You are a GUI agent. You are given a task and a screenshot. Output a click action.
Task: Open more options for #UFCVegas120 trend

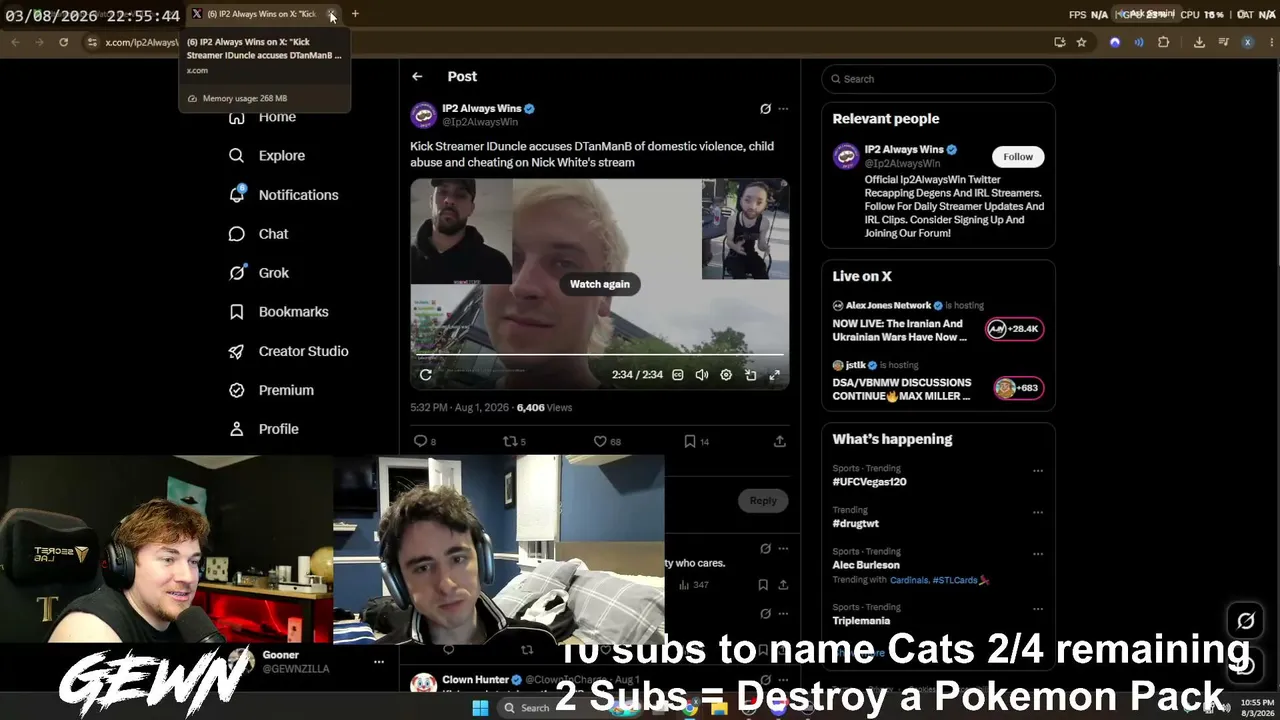coord(1038,470)
